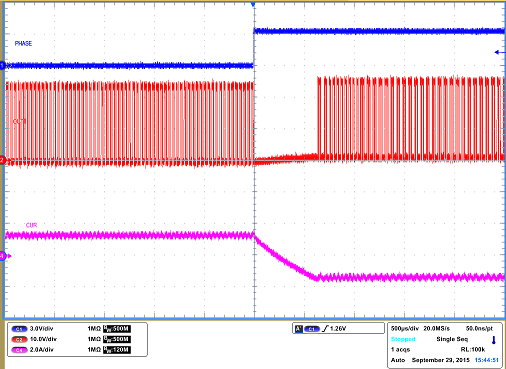Screen dimensions: 506x369
Task: Click the magenta C4 channel badge
Action: coord(19,350)
